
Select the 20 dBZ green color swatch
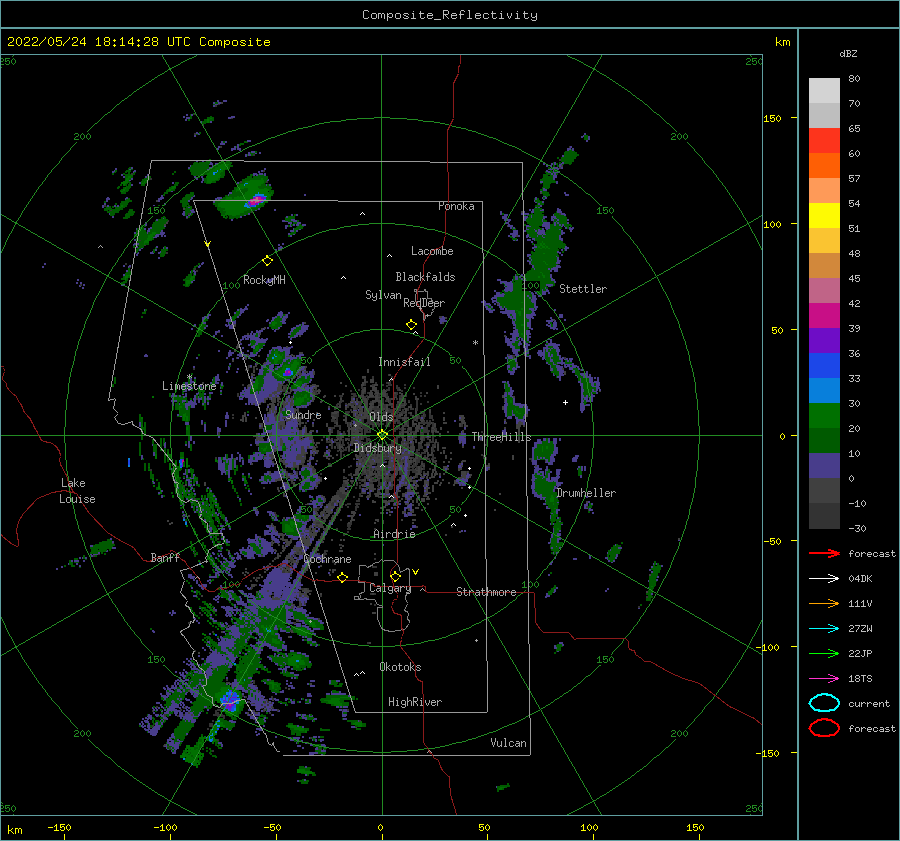(824, 416)
